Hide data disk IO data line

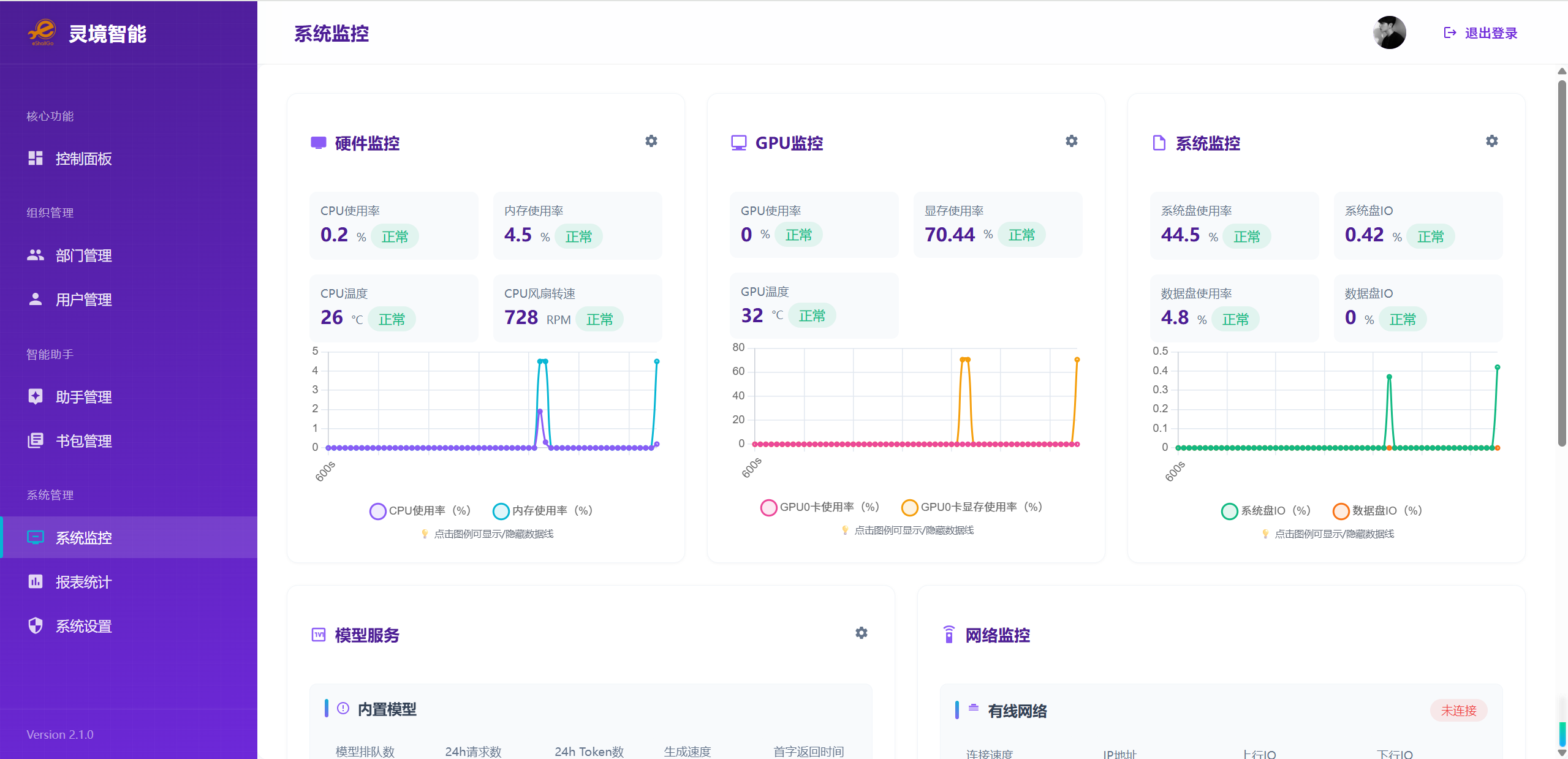tap(1377, 511)
